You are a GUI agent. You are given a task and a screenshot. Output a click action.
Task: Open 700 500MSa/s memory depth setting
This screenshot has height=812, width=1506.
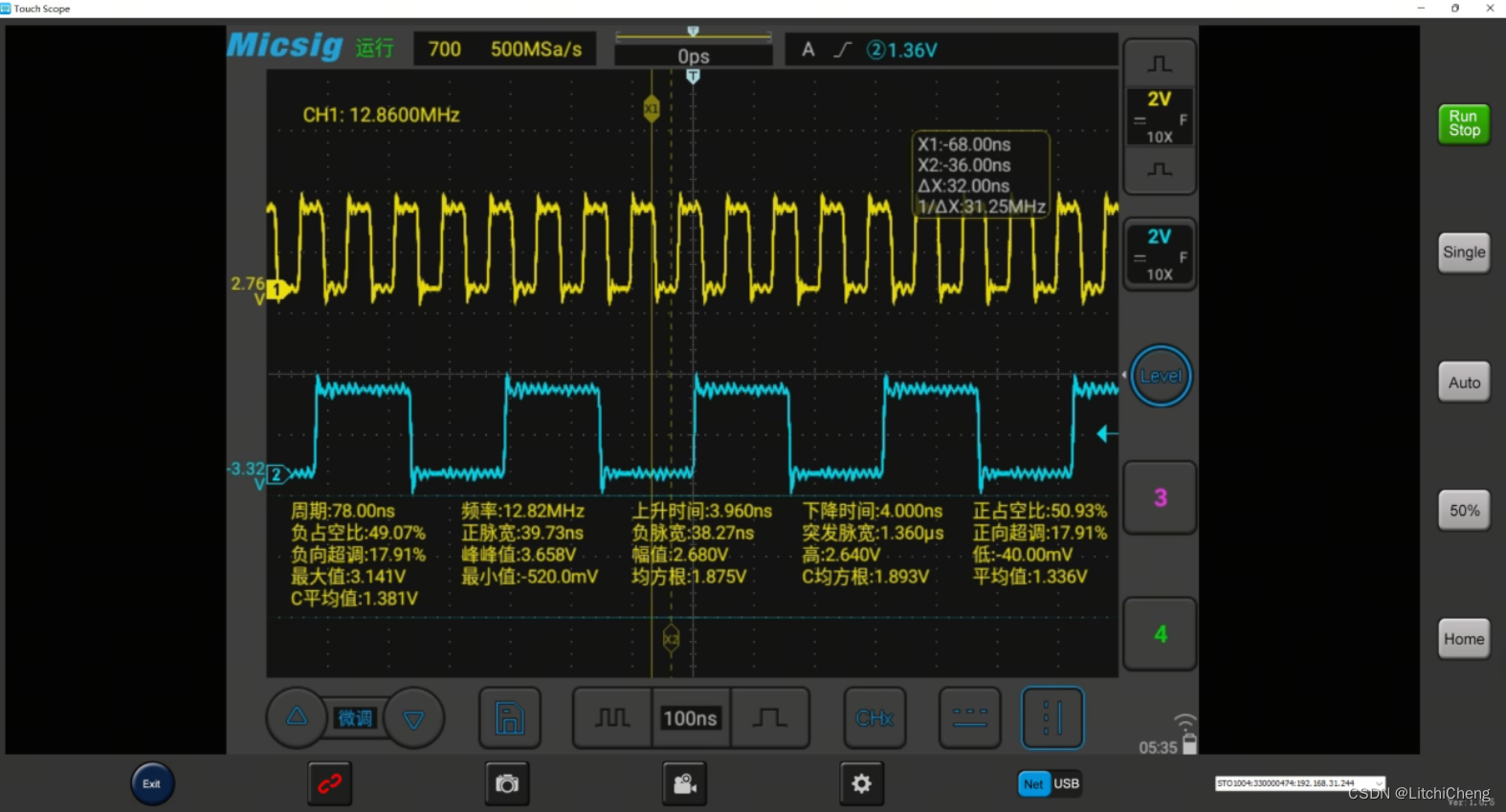tap(504, 50)
